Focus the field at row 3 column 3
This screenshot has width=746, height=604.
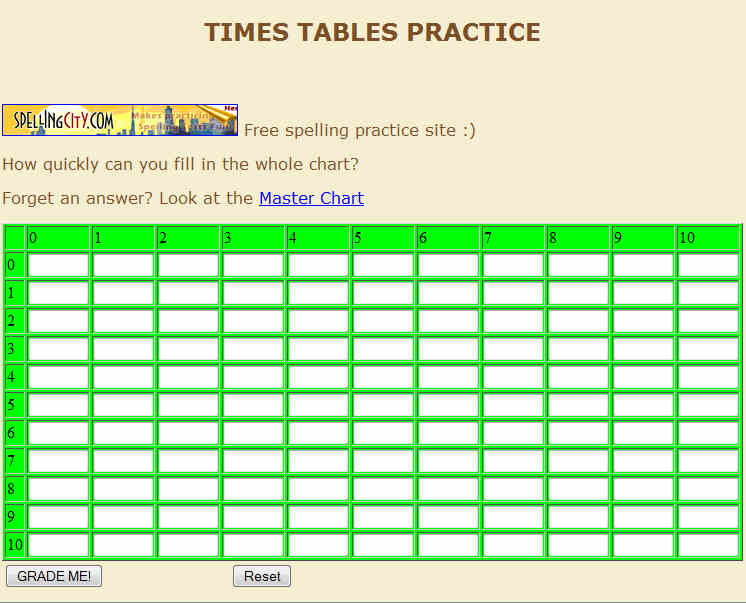click(253, 349)
